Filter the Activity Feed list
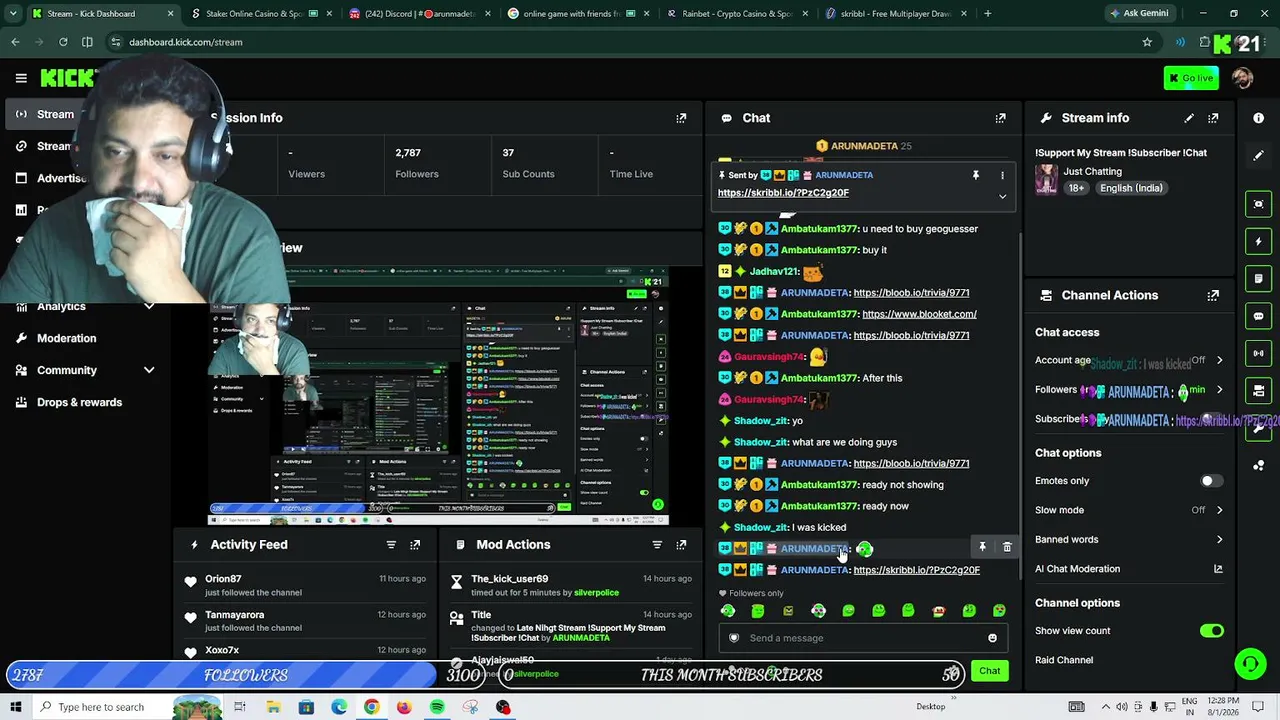The width and height of the screenshot is (1280, 720). (391, 545)
